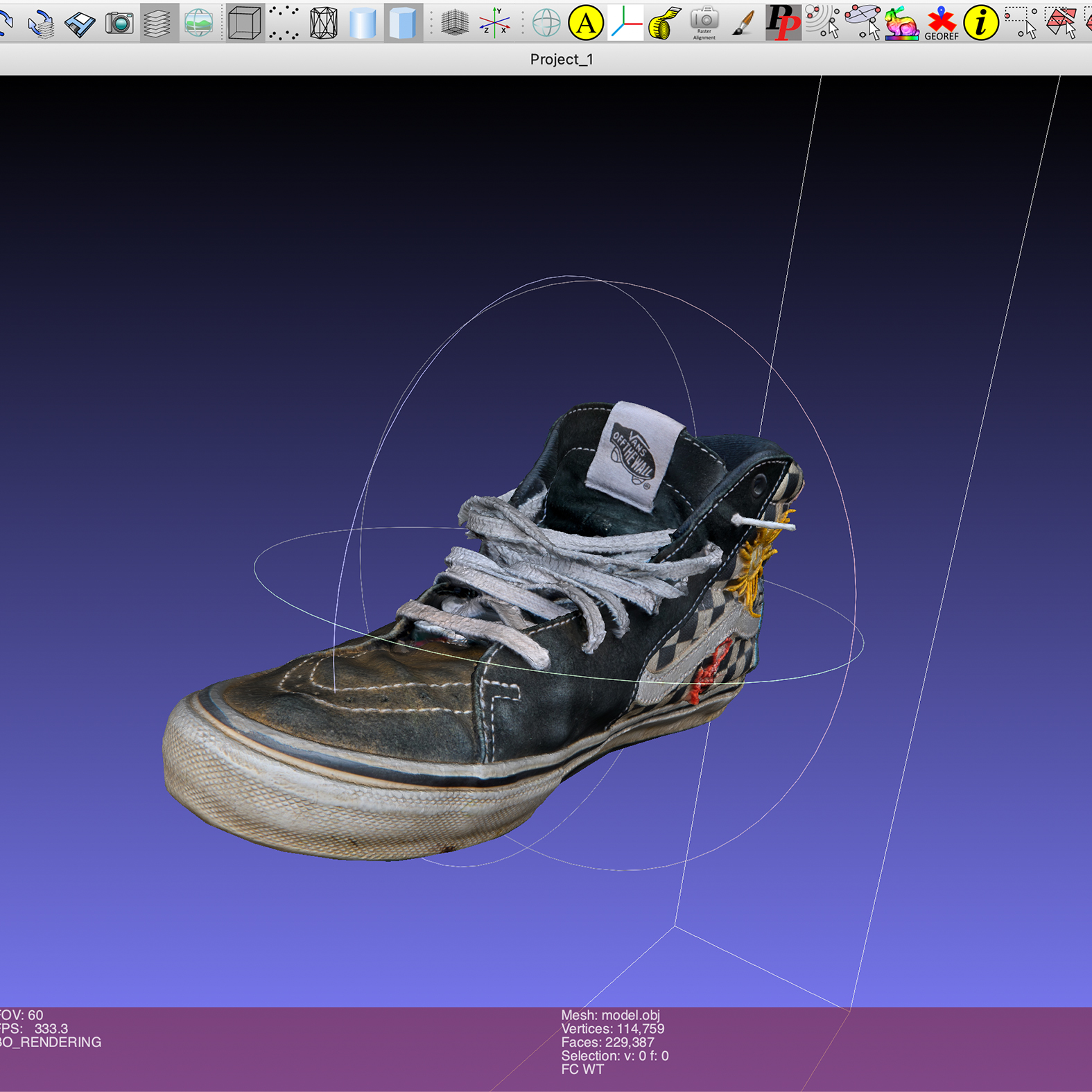Click the Project_1 window title
Image resolution: width=1092 pixels, height=1092 pixels.
tap(562, 60)
